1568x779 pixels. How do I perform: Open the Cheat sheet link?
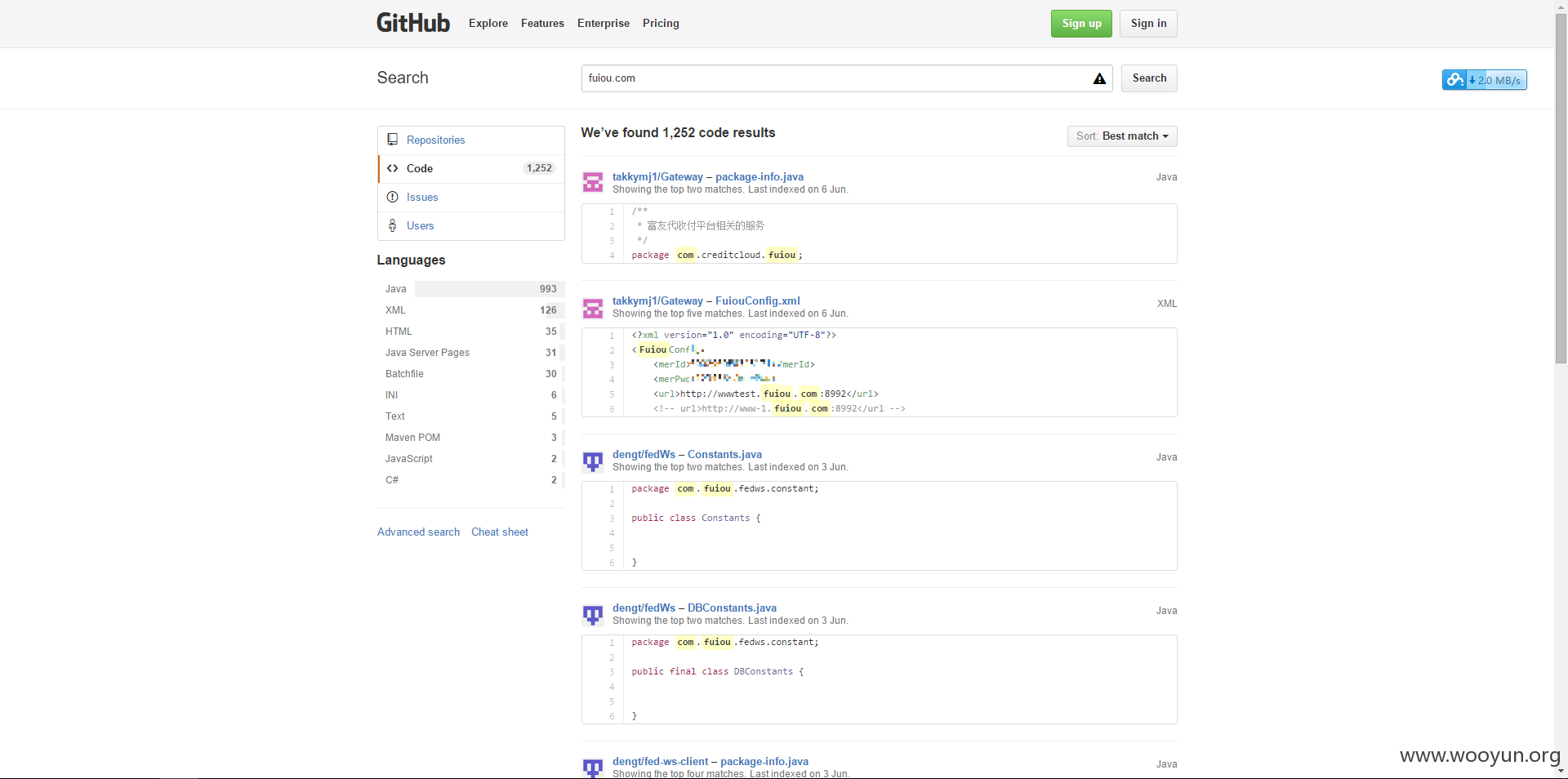pos(500,532)
